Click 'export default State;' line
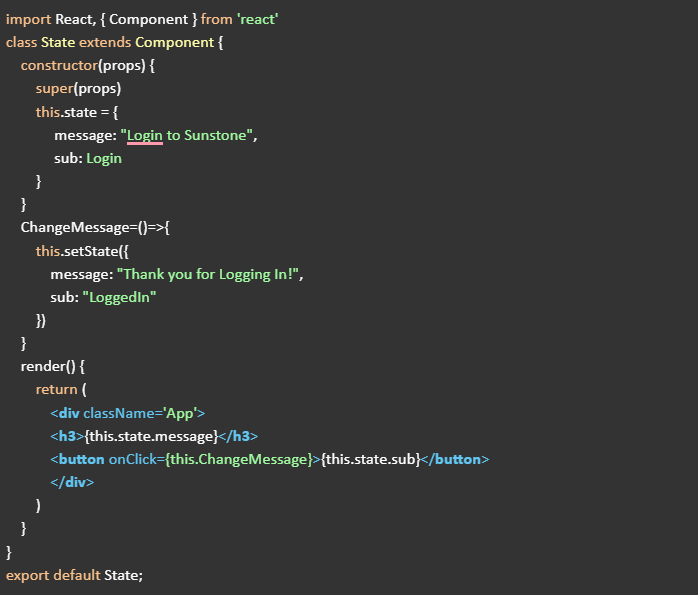The image size is (698, 595). click(74, 575)
